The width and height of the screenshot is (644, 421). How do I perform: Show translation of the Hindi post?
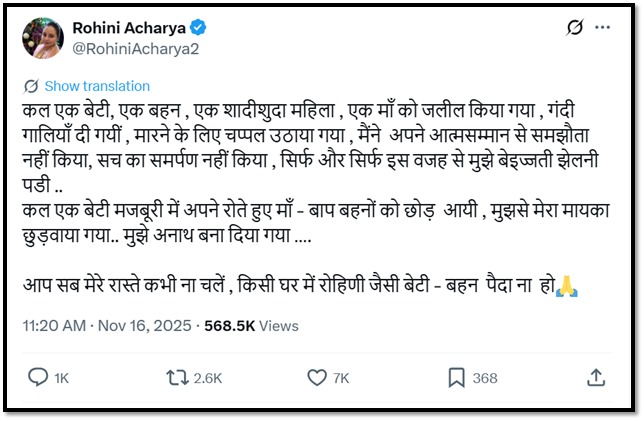click(96, 86)
